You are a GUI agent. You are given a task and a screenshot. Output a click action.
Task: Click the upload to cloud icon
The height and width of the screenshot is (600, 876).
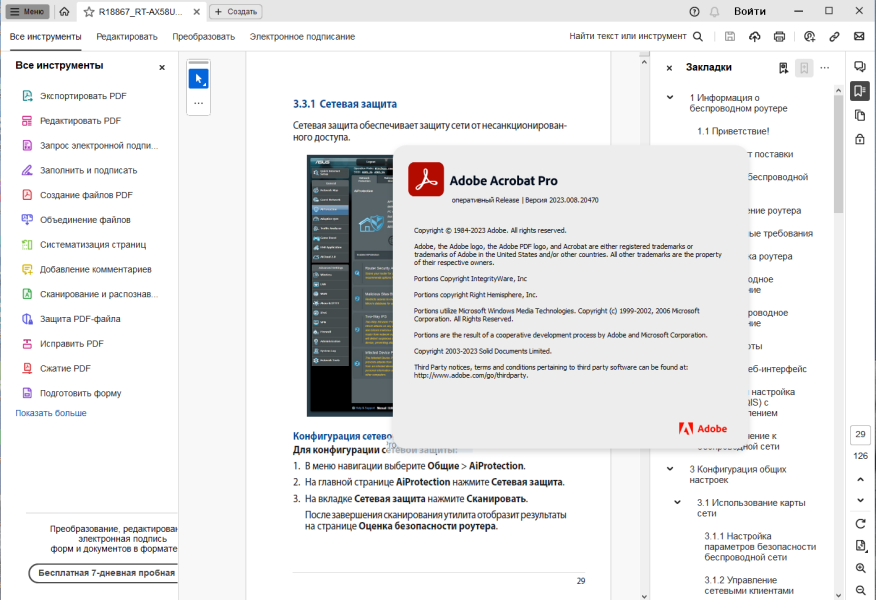(x=755, y=36)
